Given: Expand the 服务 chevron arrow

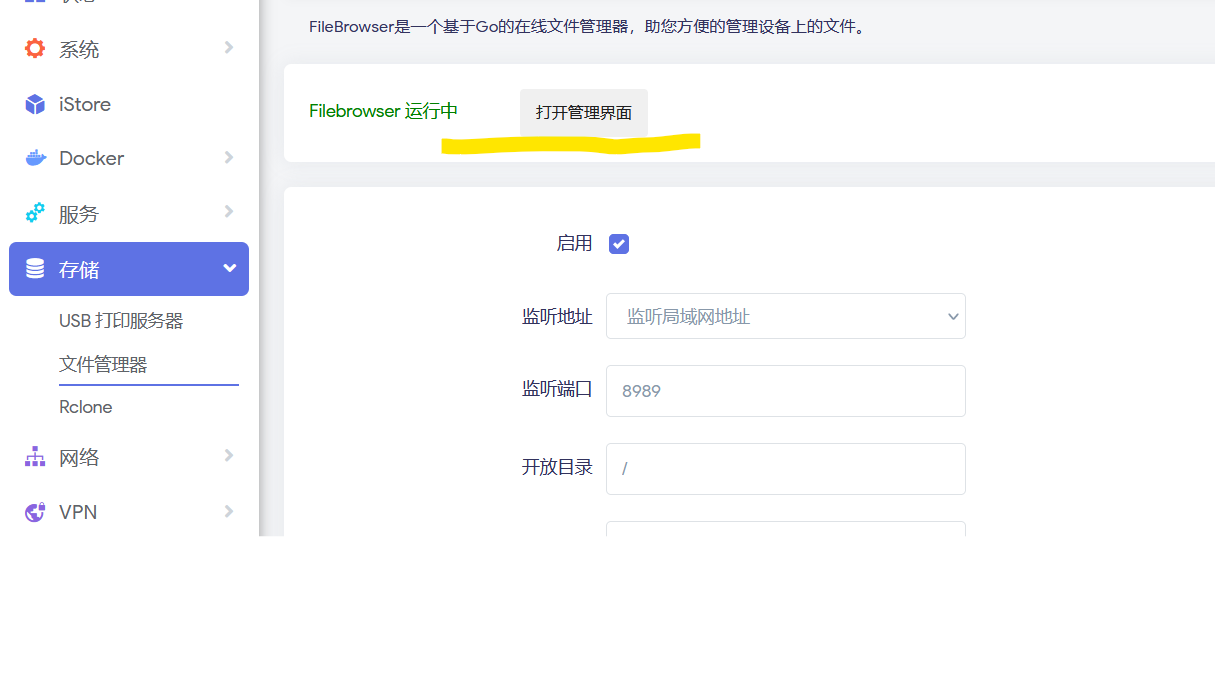Looking at the screenshot, I should tap(229, 211).
